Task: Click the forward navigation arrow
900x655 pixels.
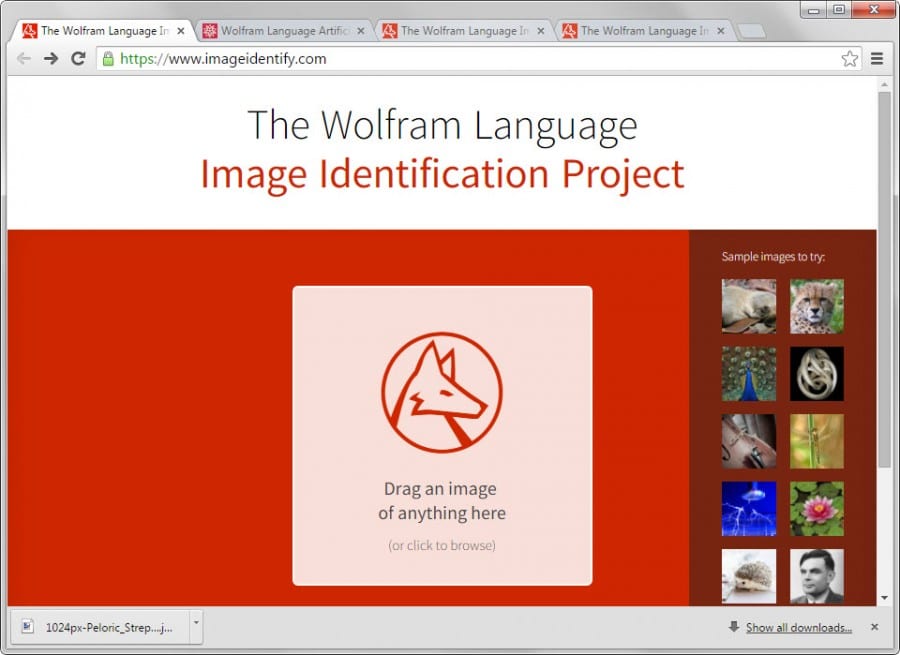Action: click(50, 59)
